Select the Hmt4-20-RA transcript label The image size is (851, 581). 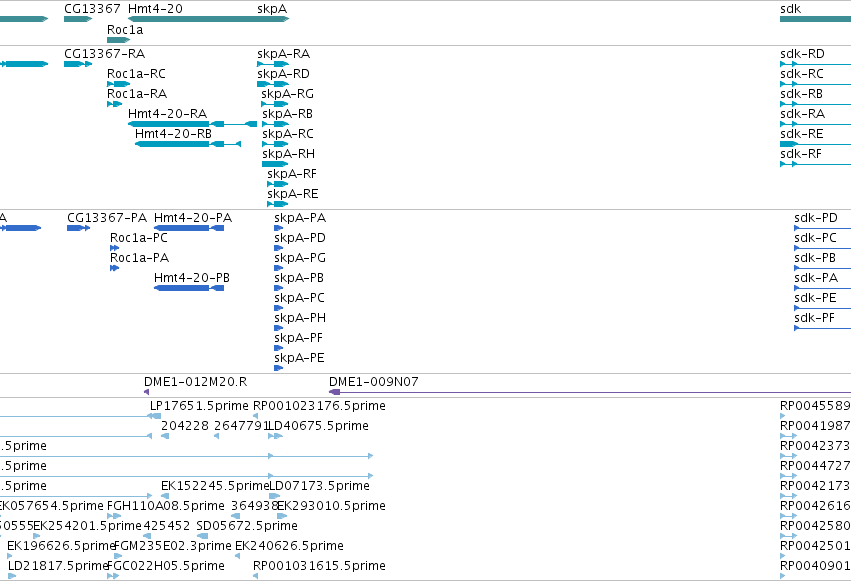click(x=168, y=114)
